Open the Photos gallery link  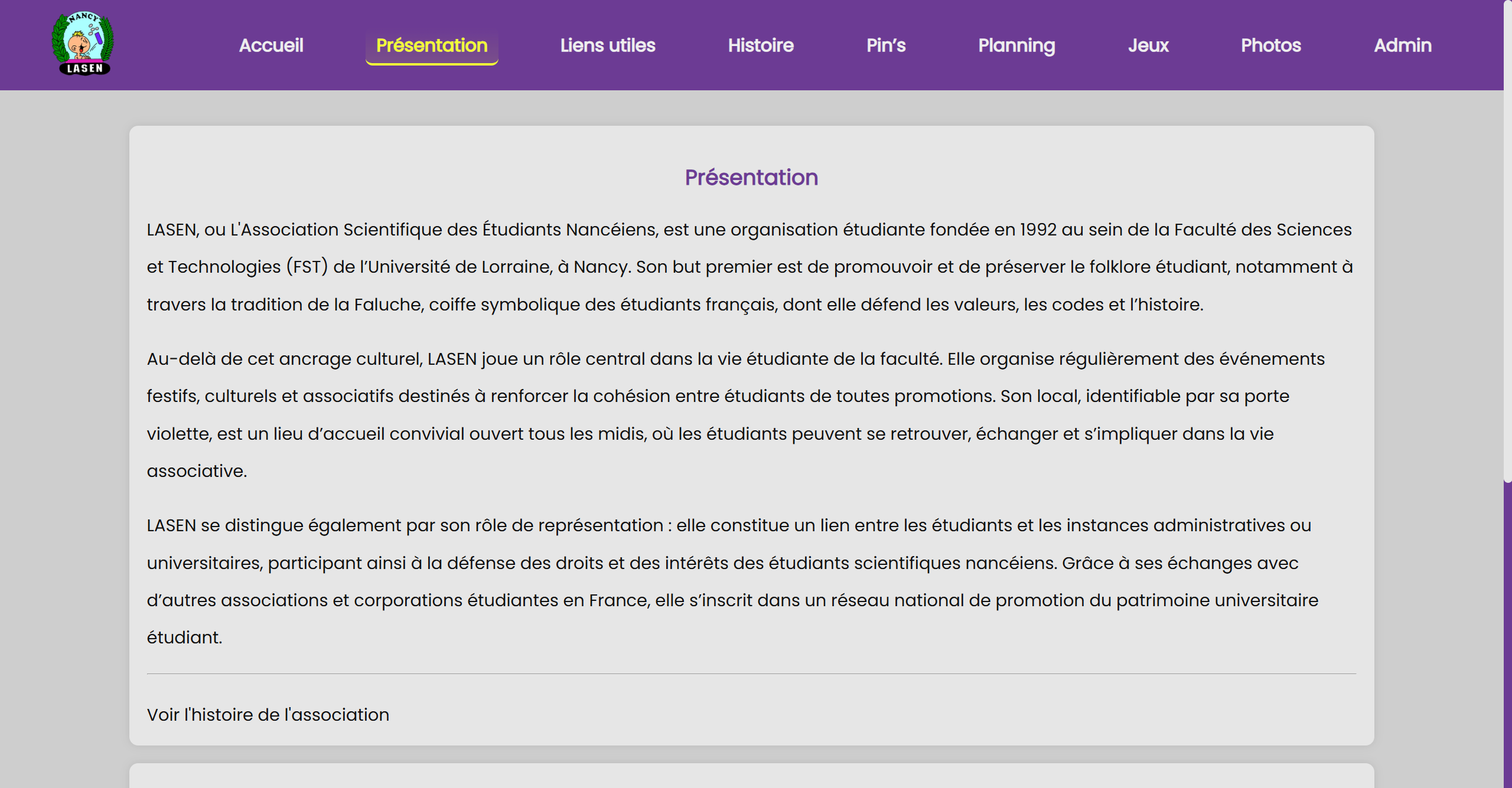1271,45
